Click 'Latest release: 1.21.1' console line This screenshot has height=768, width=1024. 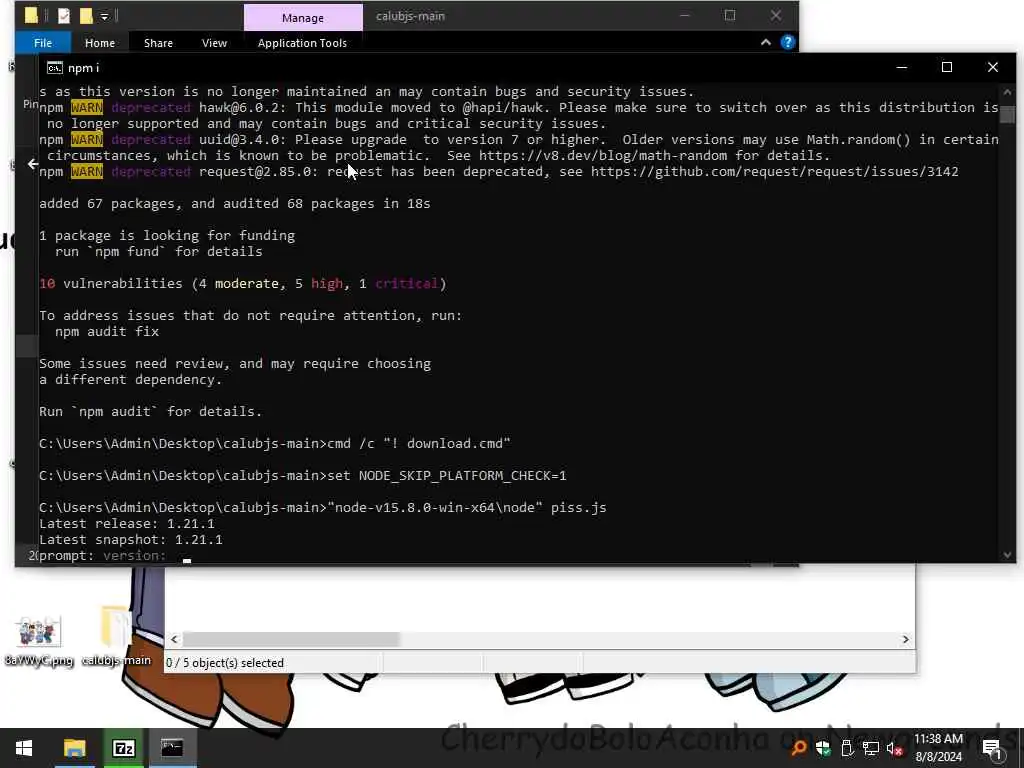[127, 524]
